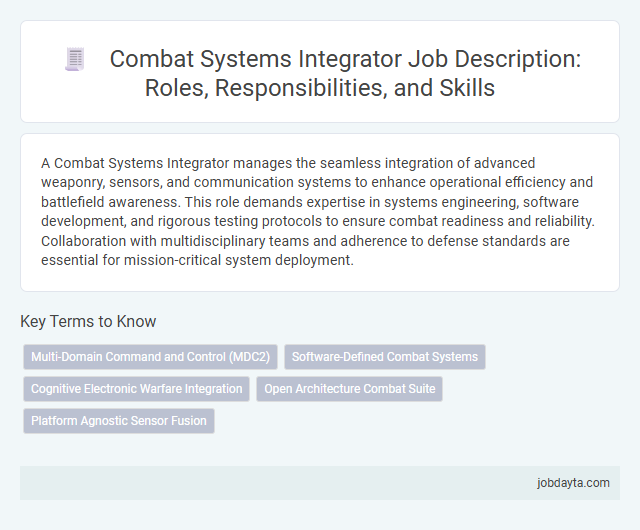Click the Combat Systems Integrator Job Description title

pyautogui.click(x=345, y=73)
